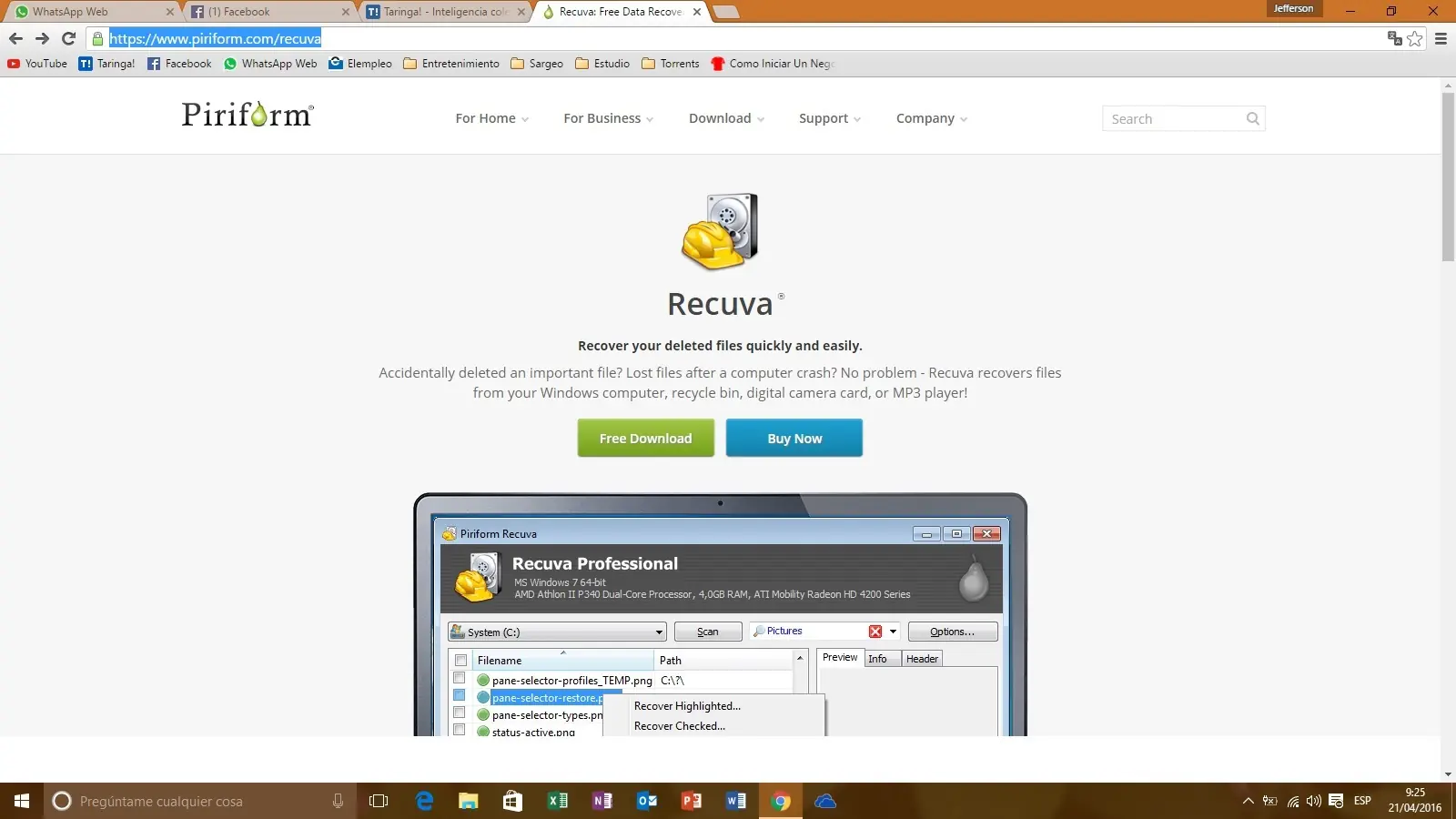Show hidden system tray icons

click(x=1248, y=801)
